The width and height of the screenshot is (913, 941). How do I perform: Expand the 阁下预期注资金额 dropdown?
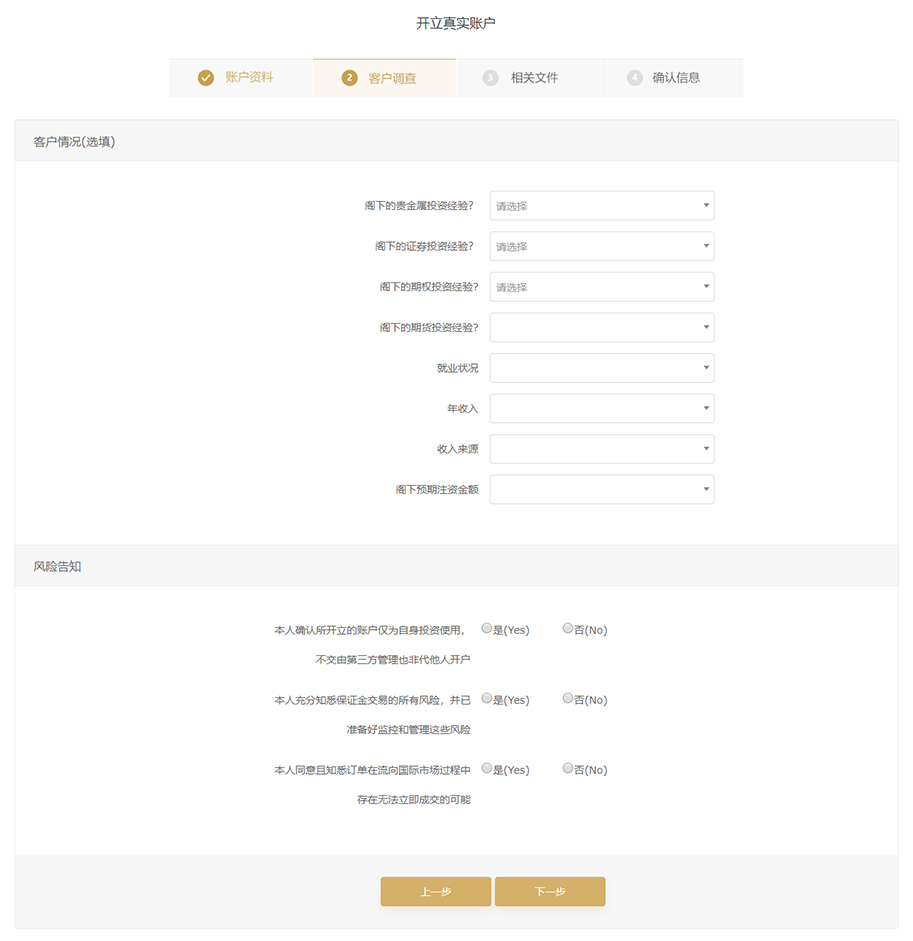point(600,489)
